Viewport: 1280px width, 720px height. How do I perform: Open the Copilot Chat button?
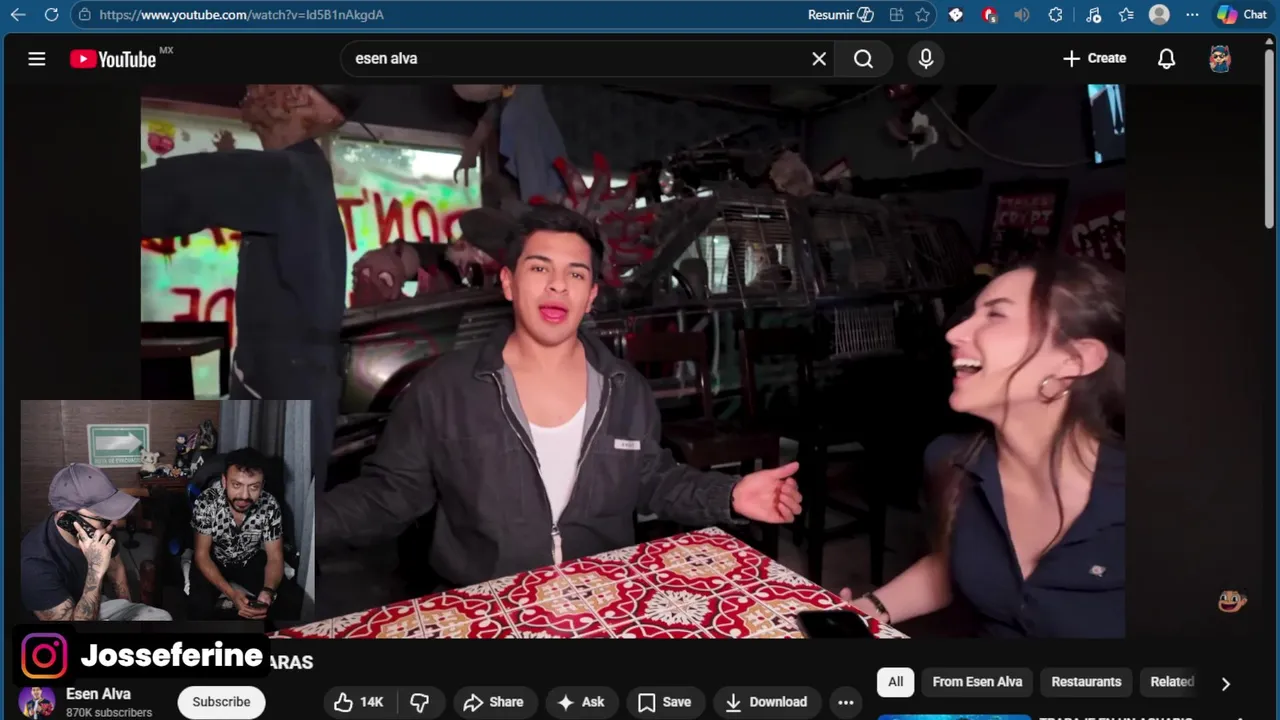1241,15
